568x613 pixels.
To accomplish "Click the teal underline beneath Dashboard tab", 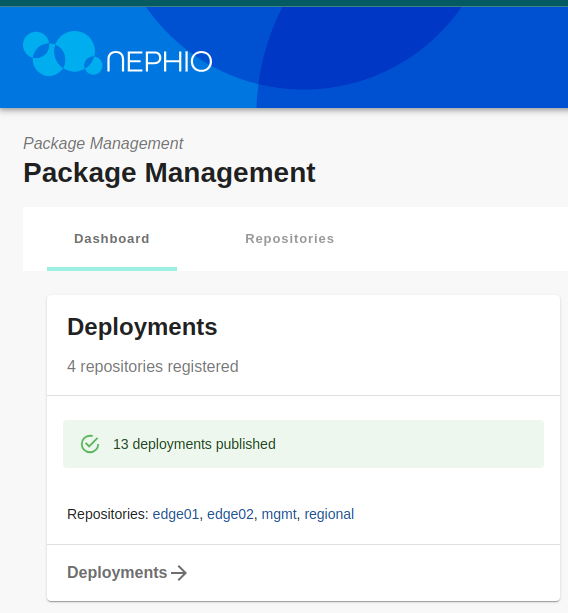I will point(112,269).
